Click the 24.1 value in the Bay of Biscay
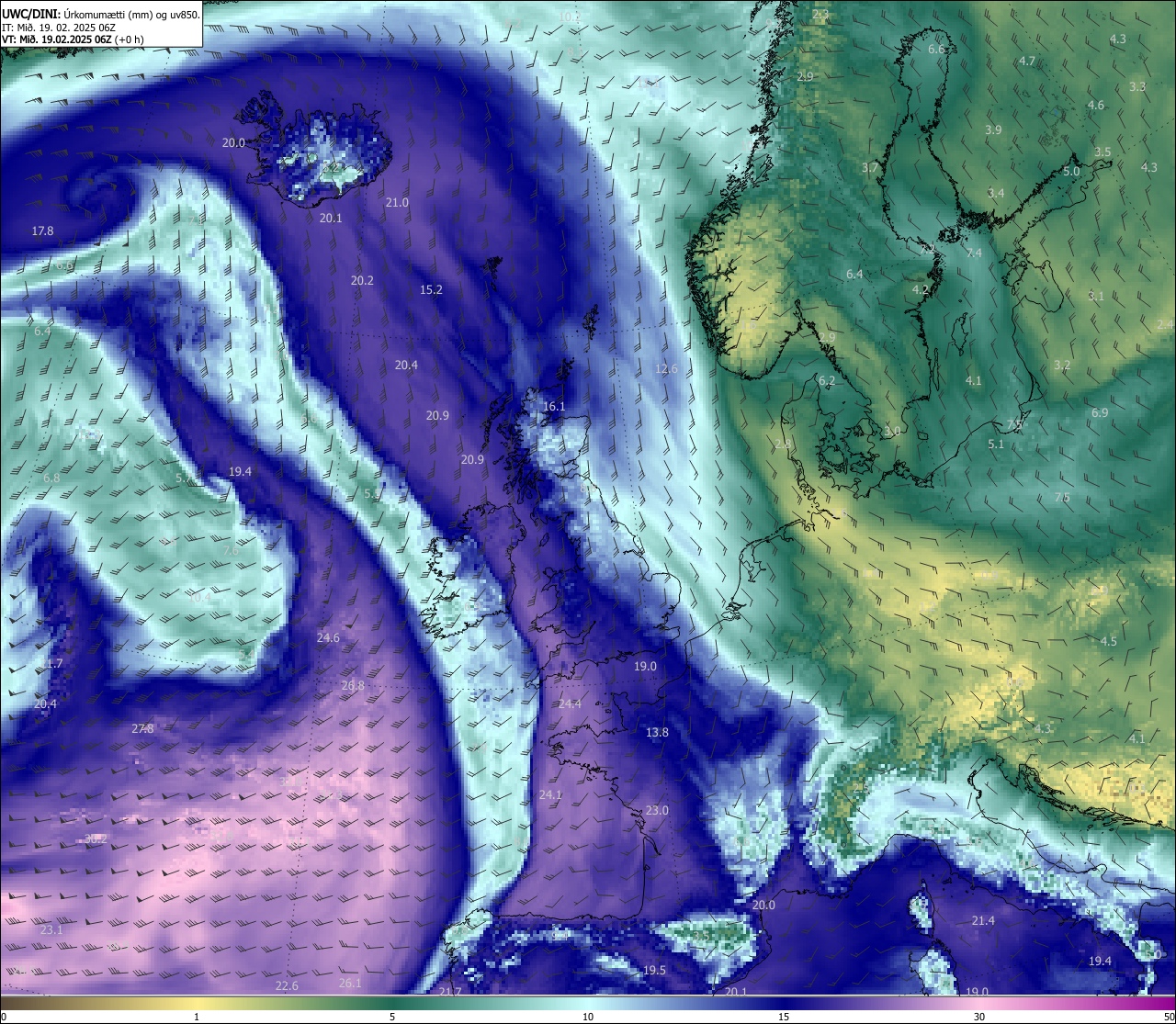This screenshot has height=1024, width=1176. (550, 794)
